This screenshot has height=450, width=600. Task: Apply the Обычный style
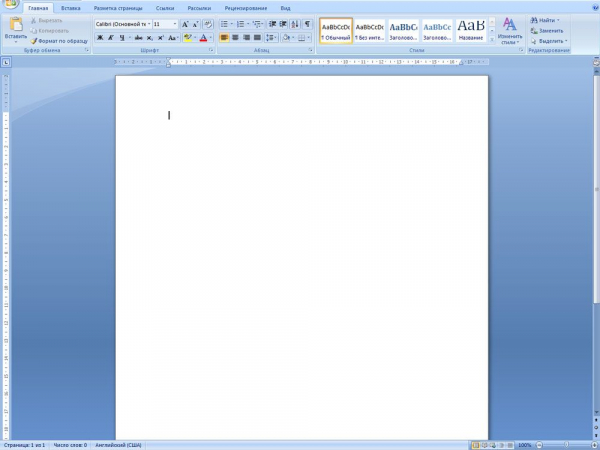click(336, 31)
